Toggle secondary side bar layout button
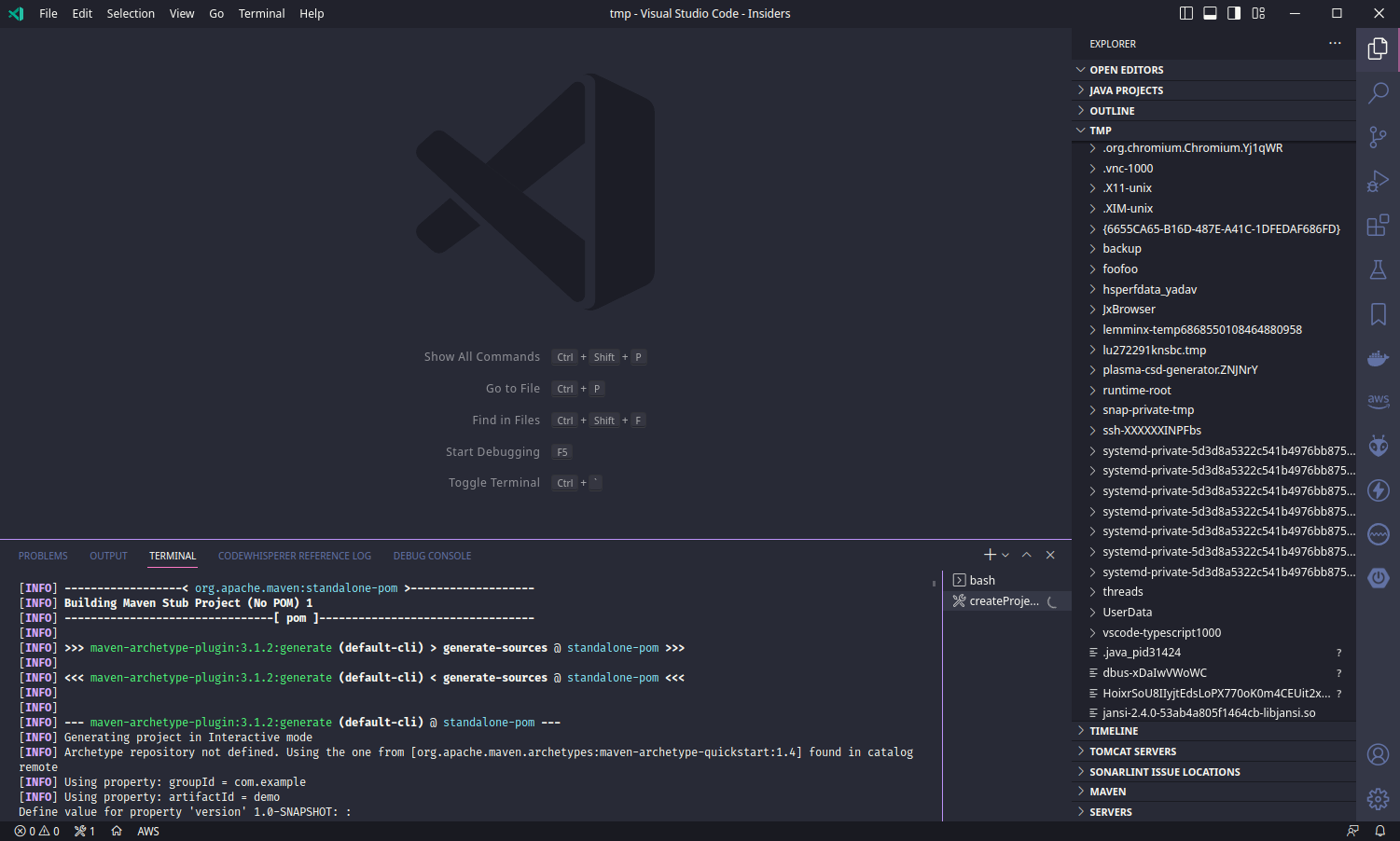 [x=1234, y=13]
